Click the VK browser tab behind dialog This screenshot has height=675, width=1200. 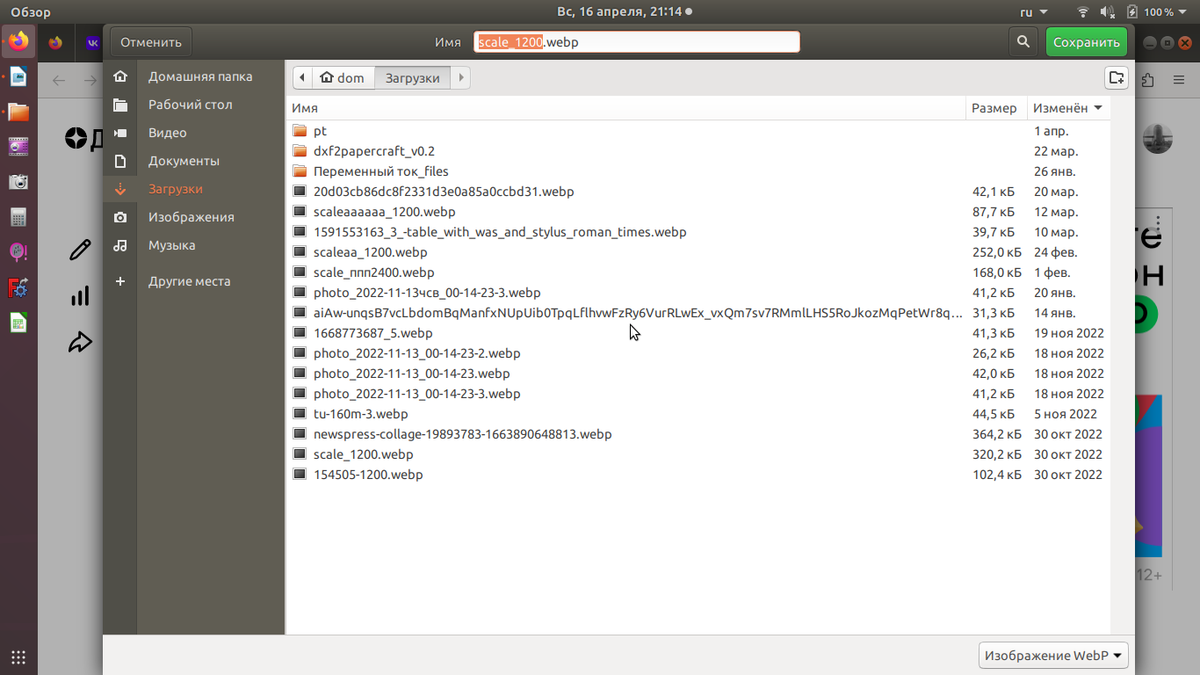pos(92,42)
